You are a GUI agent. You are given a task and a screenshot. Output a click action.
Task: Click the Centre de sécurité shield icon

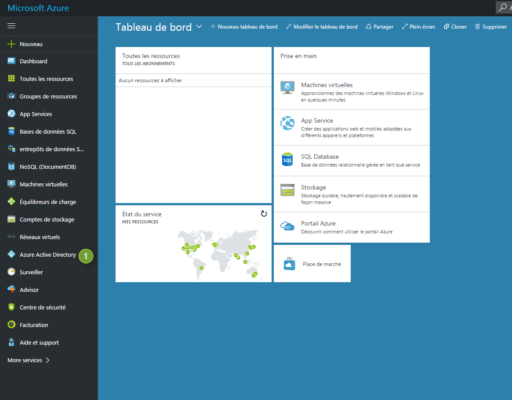pos(11,307)
